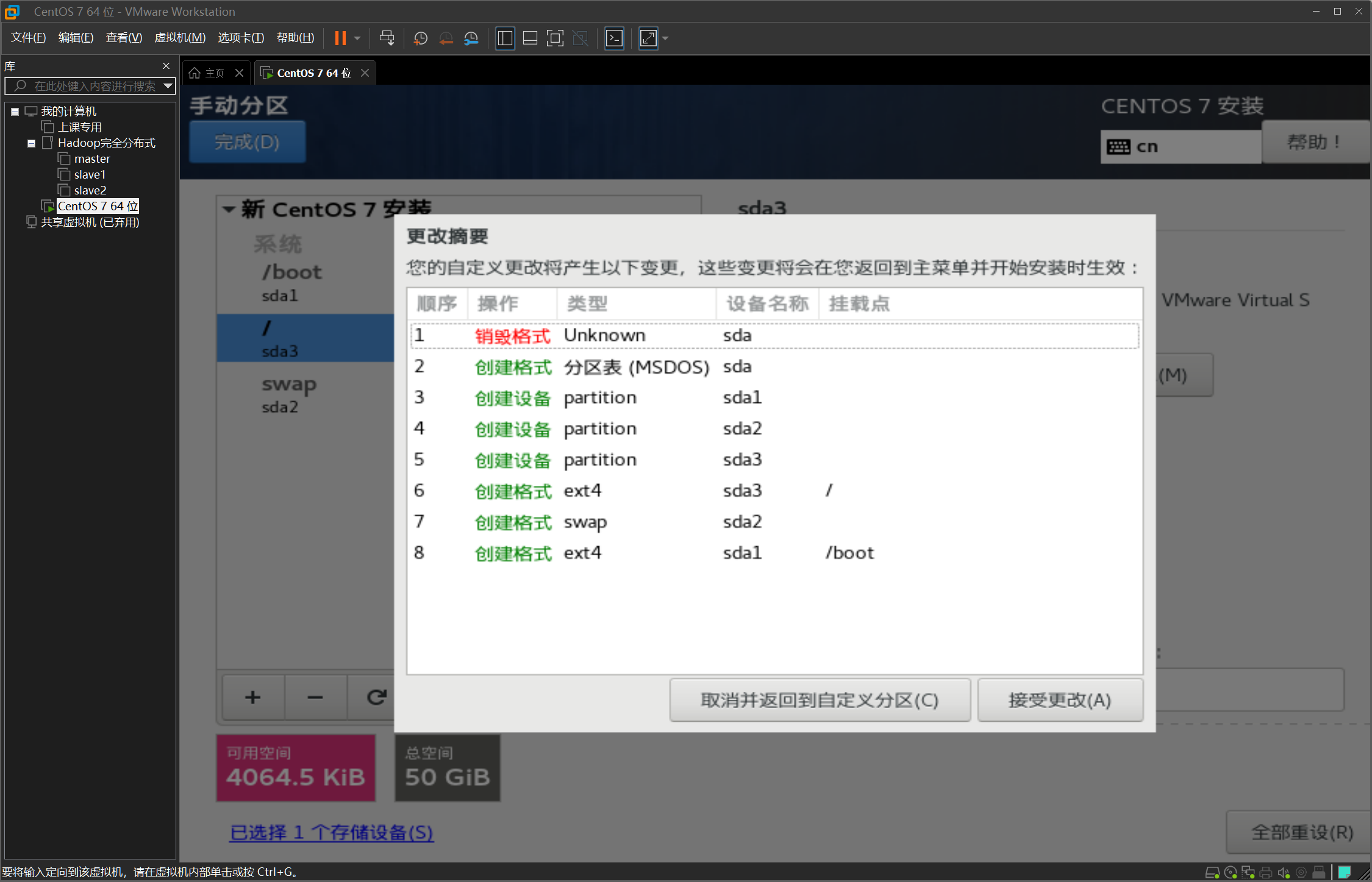Click the VMware Workstation title bar logo
The image size is (1372, 882).
[x=12, y=12]
